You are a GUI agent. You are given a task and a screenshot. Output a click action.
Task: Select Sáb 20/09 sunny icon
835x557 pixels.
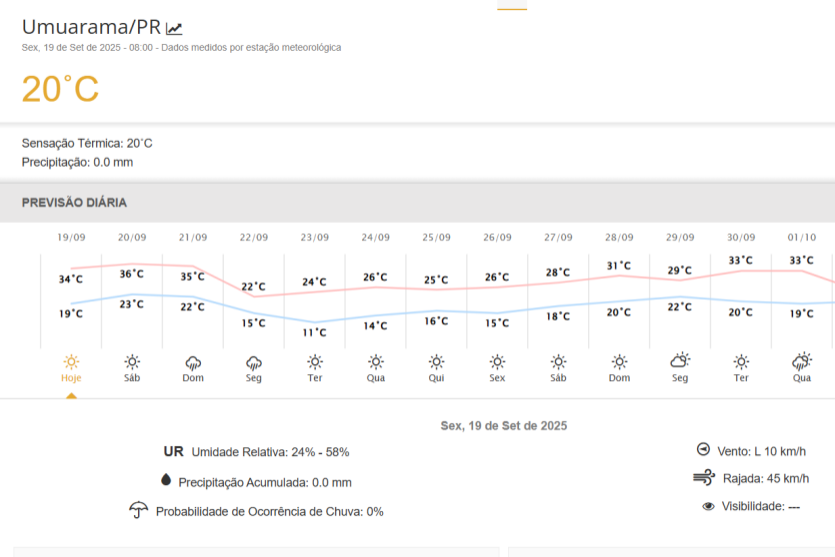(132, 361)
